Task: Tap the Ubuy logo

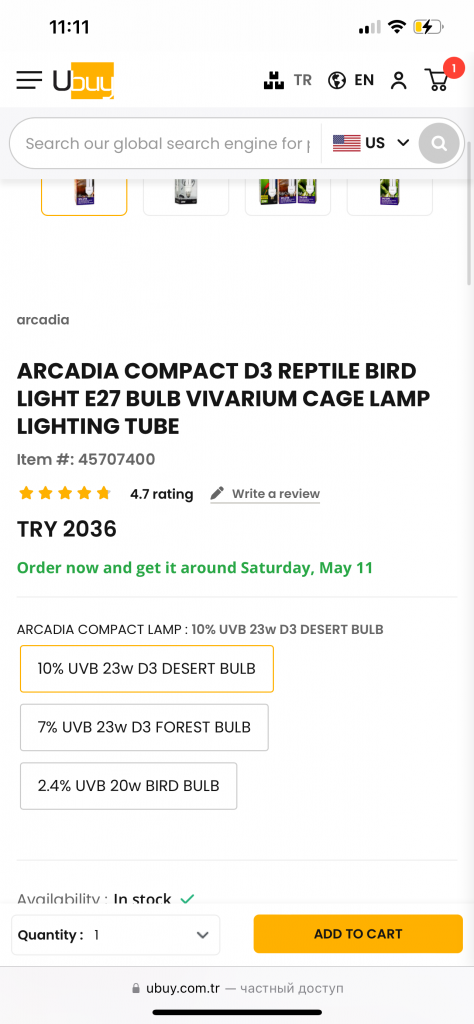Action: (x=84, y=80)
